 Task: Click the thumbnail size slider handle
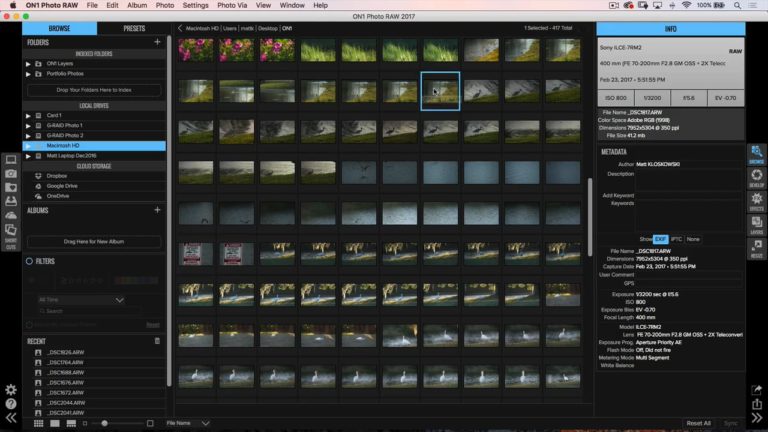tap(104, 423)
